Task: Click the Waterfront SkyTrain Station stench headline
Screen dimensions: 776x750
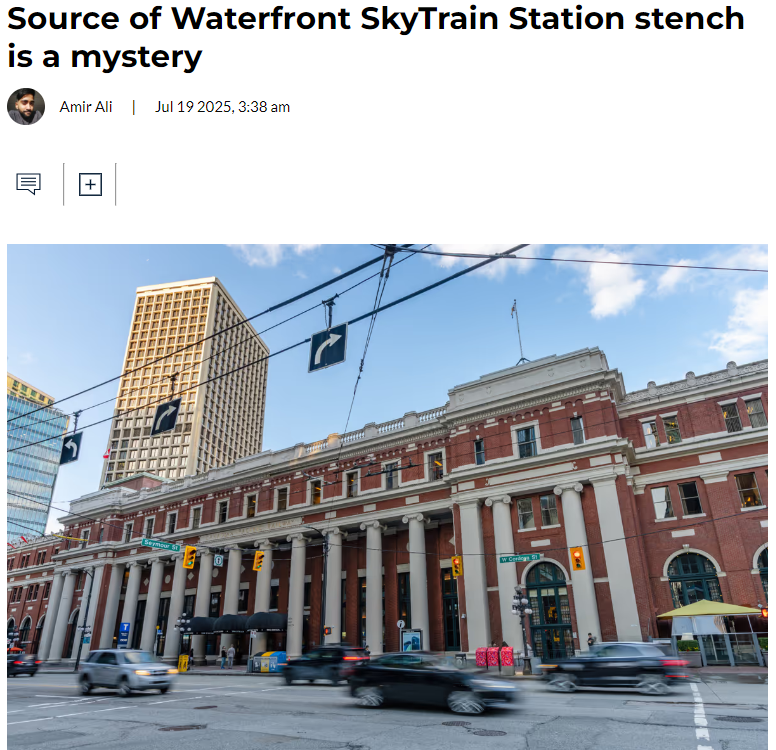Action: pos(376,38)
